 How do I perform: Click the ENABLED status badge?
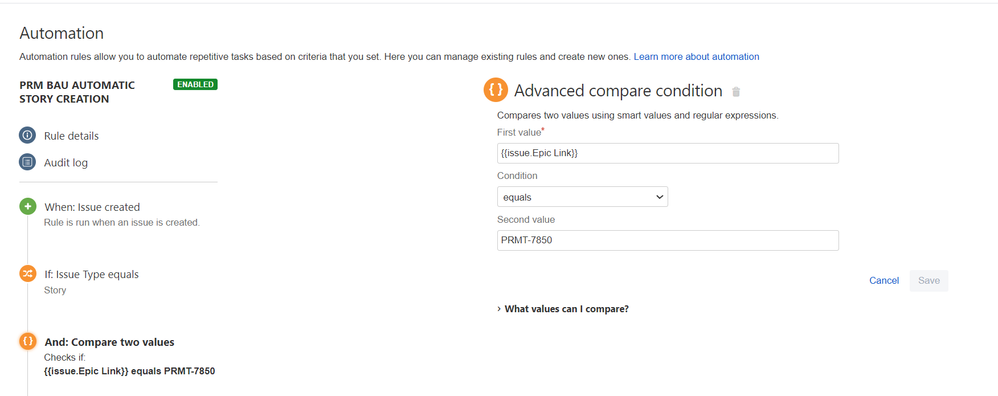pyautogui.click(x=195, y=84)
